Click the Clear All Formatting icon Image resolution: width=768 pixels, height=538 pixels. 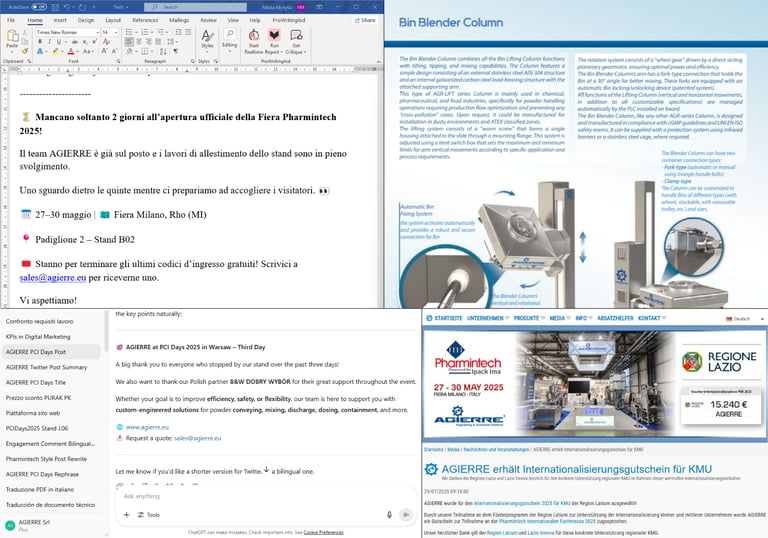(x=106, y=42)
